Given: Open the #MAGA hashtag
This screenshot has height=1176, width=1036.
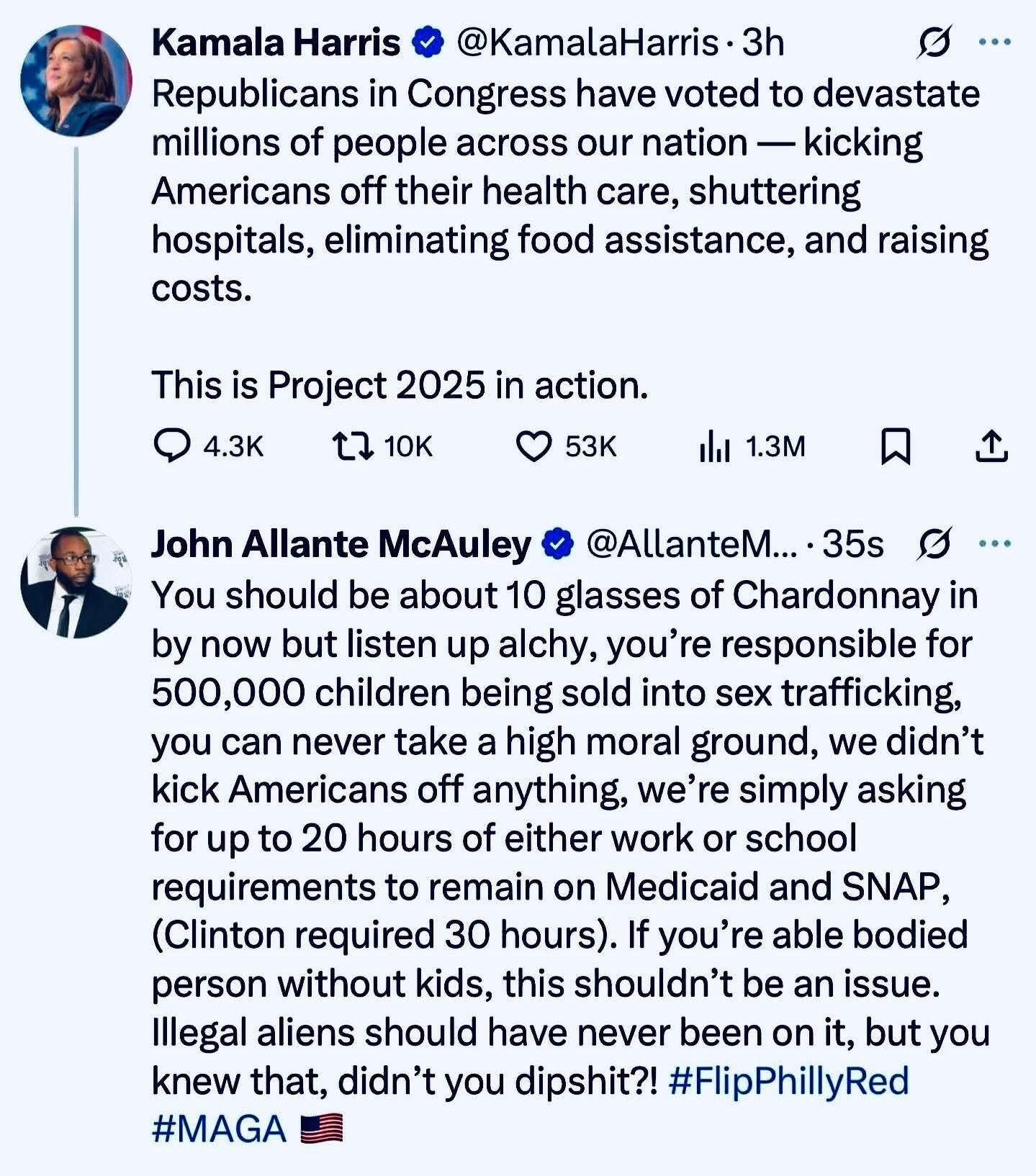Looking at the screenshot, I should click(x=219, y=1128).
